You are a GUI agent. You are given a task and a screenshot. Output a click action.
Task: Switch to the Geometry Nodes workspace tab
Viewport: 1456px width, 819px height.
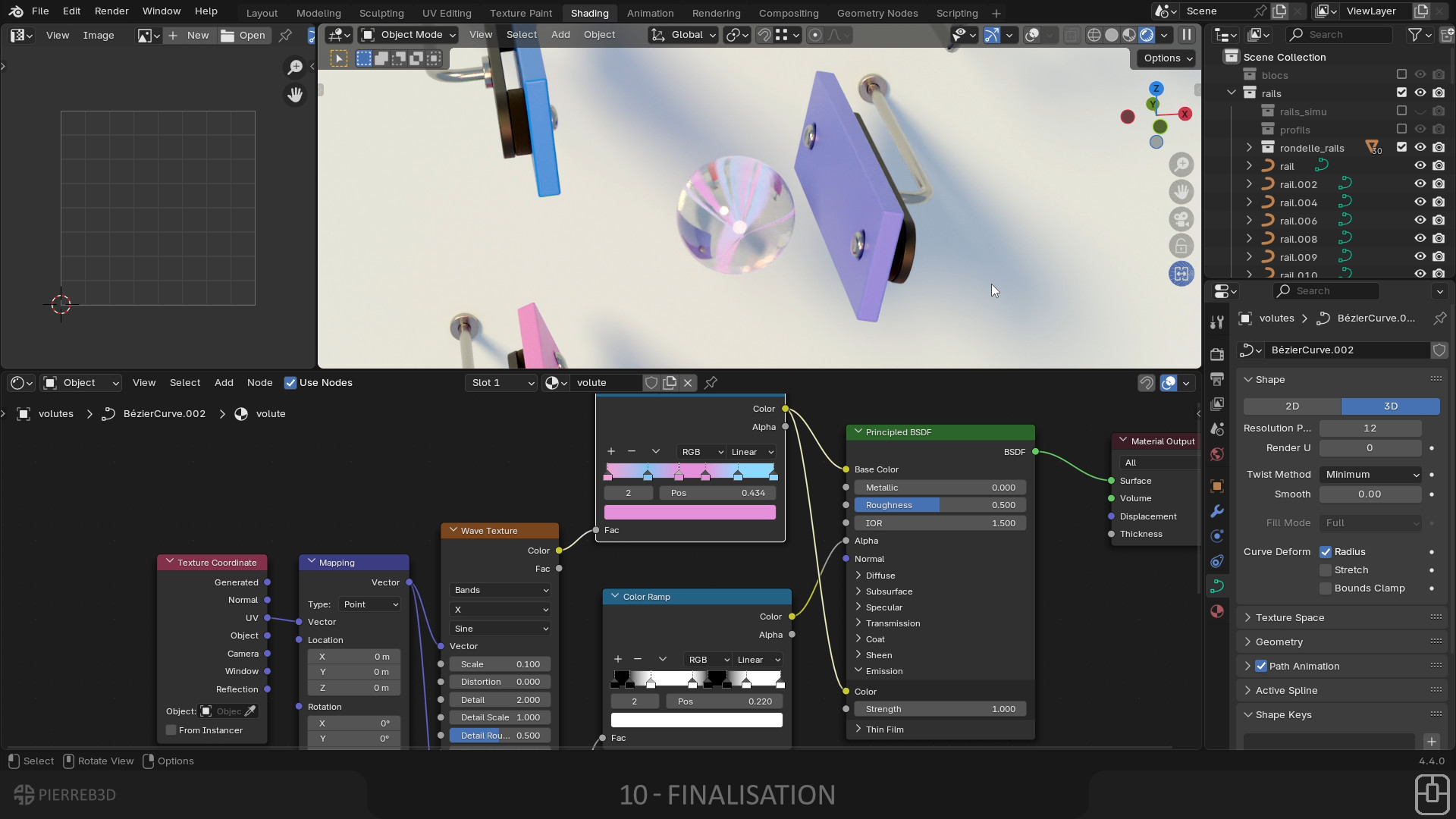pos(877,13)
